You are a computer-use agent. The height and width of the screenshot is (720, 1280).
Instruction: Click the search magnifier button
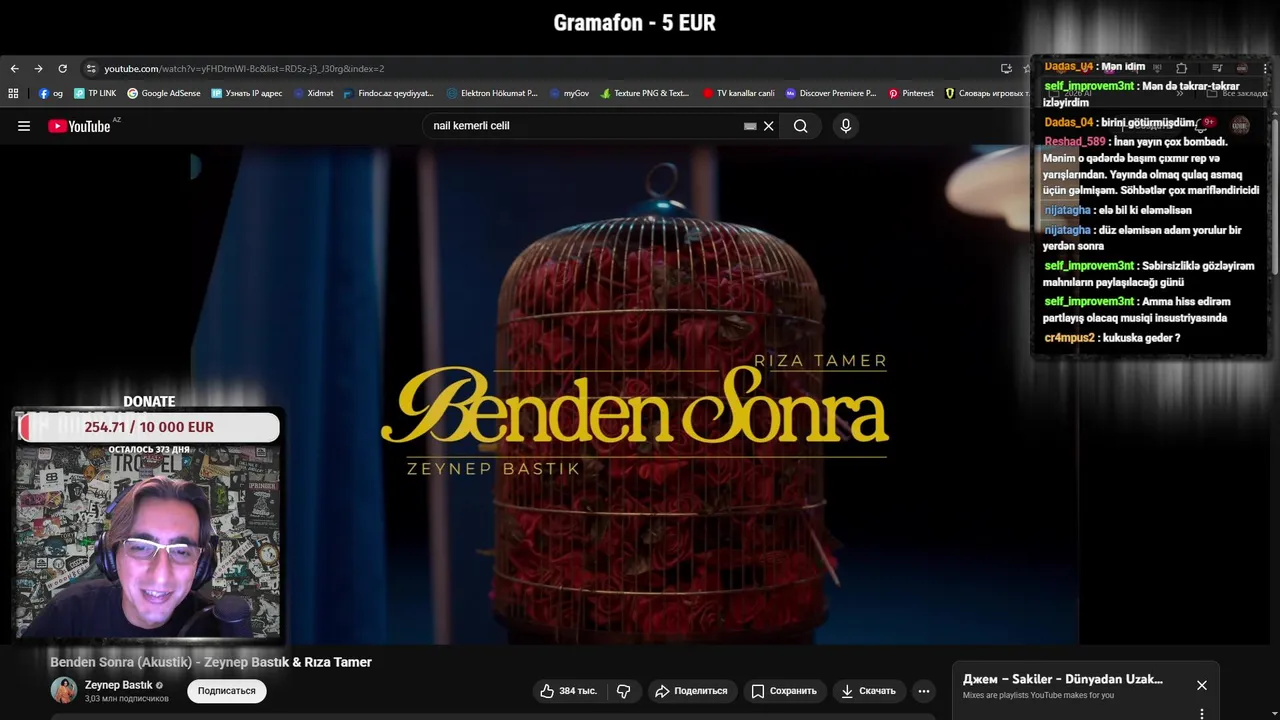800,126
